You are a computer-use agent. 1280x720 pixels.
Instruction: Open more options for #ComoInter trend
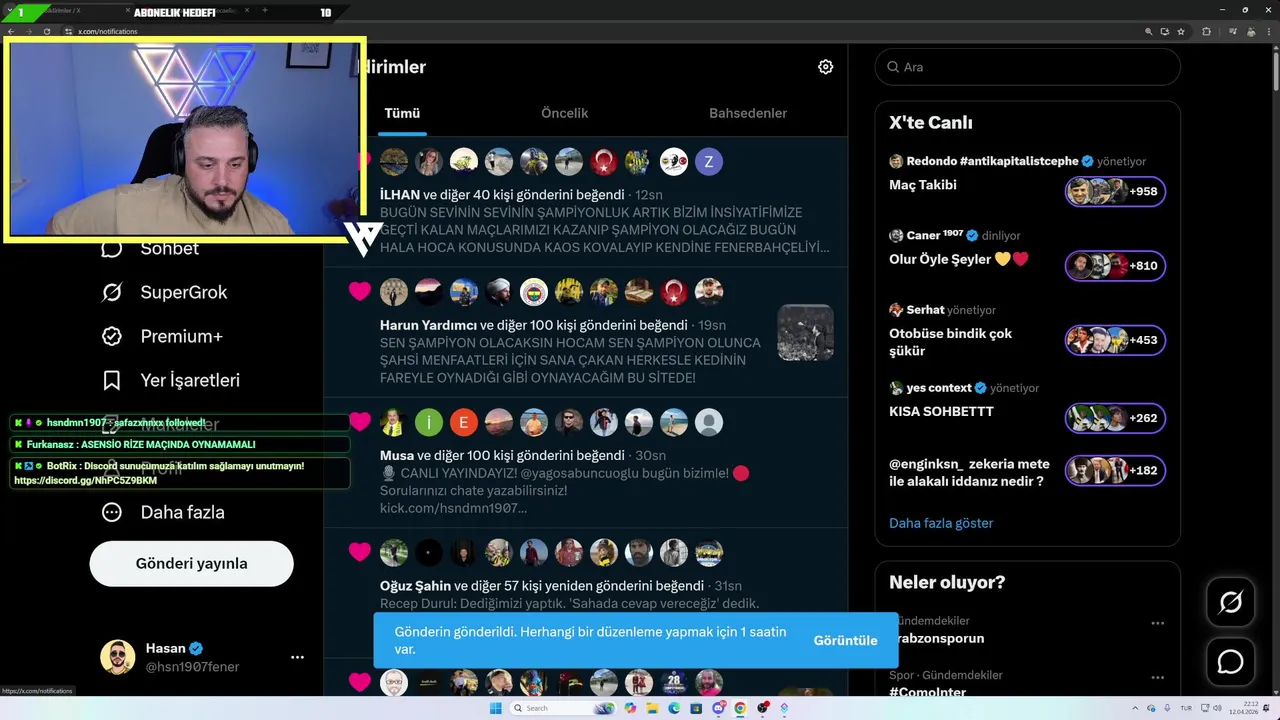(1157, 678)
